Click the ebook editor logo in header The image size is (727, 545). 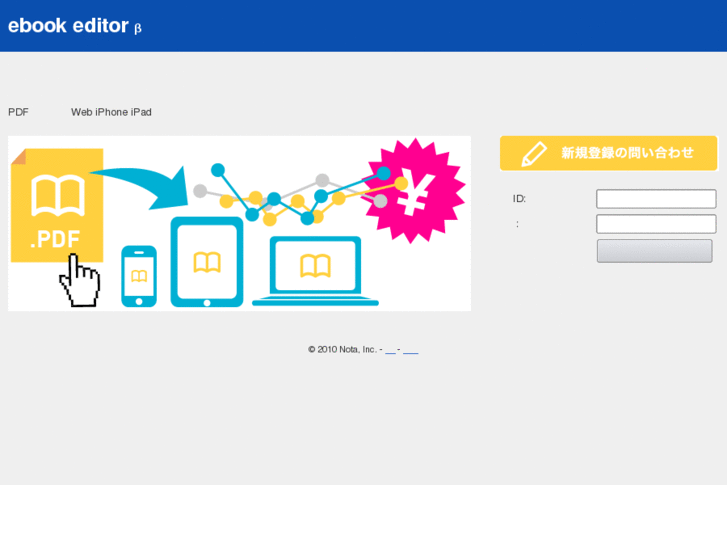pyautogui.click(x=75, y=26)
